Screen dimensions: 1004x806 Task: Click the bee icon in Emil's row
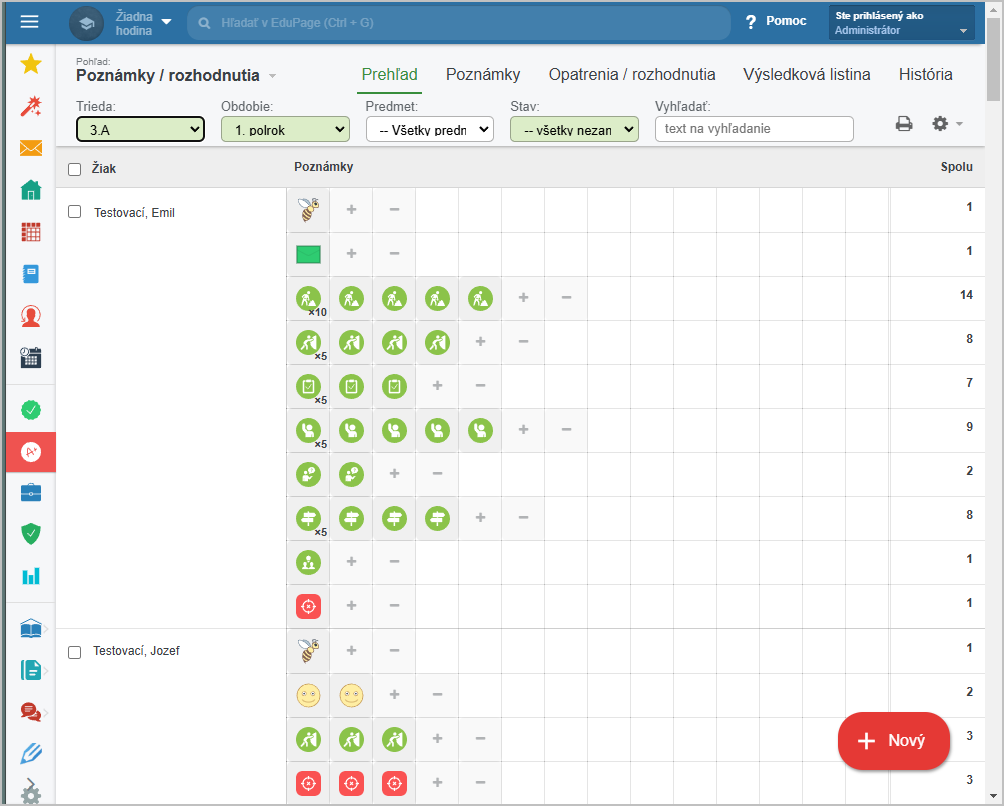[309, 209]
